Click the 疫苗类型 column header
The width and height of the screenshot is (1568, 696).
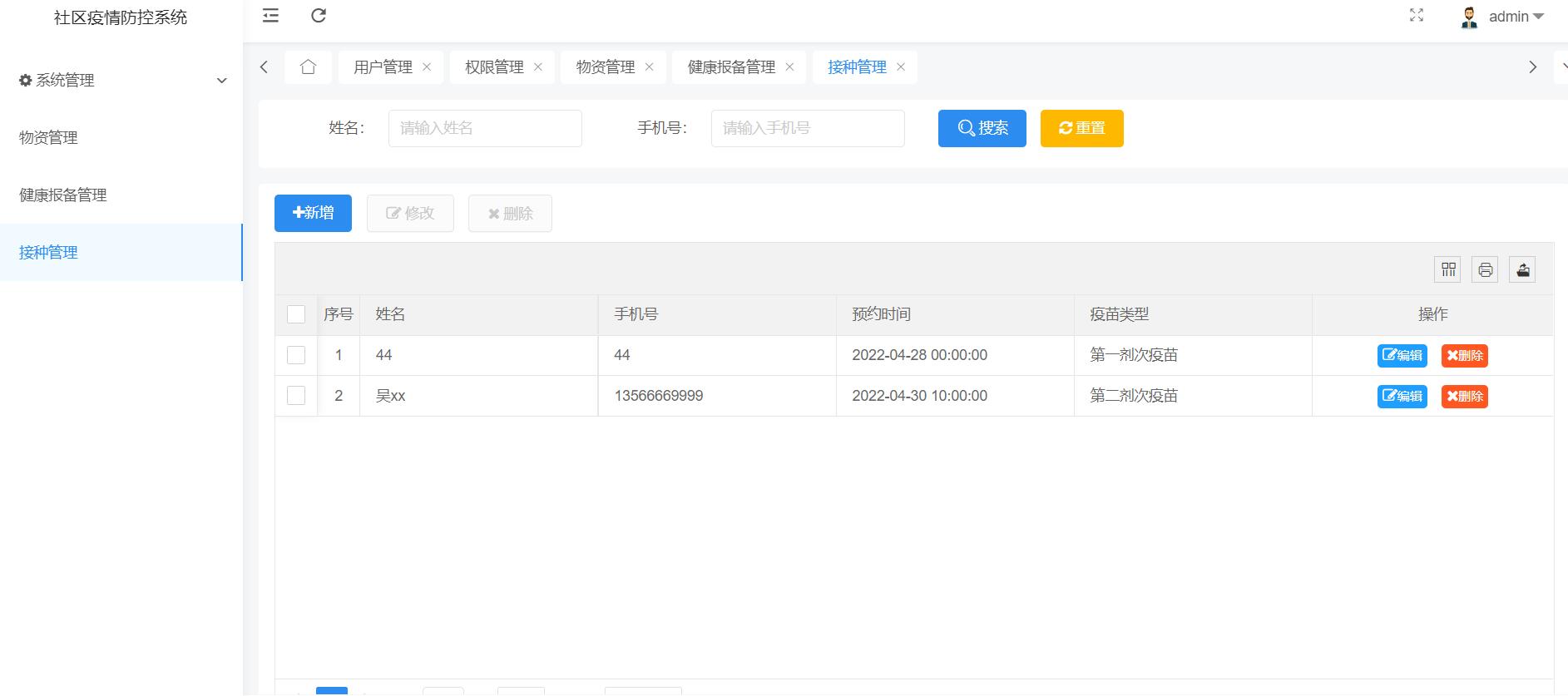point(1193,314)
